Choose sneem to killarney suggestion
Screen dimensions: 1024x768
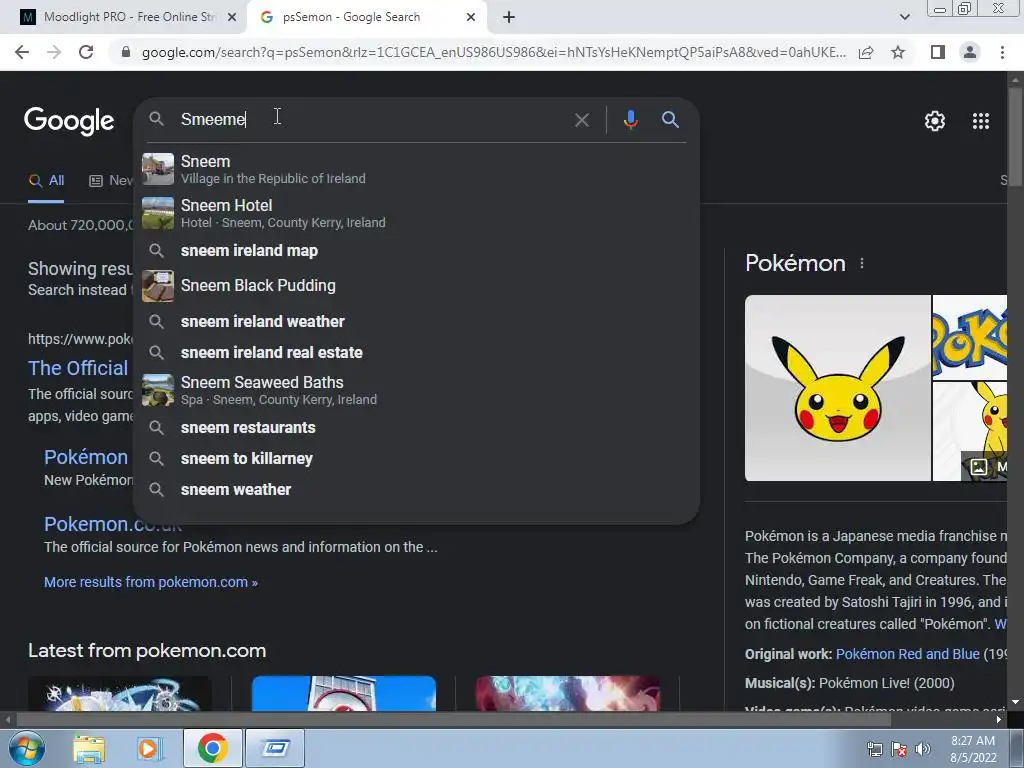click(416, 459)
